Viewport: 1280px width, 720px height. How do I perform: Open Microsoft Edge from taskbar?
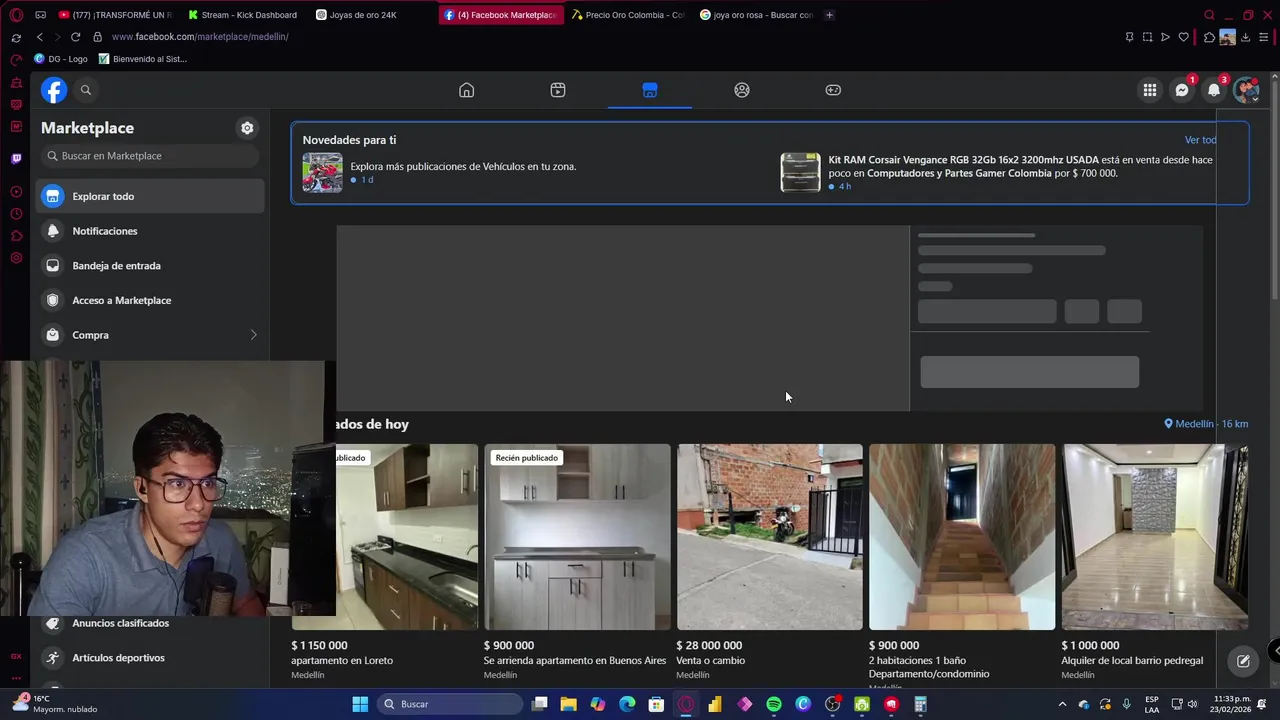click(627, 704)
